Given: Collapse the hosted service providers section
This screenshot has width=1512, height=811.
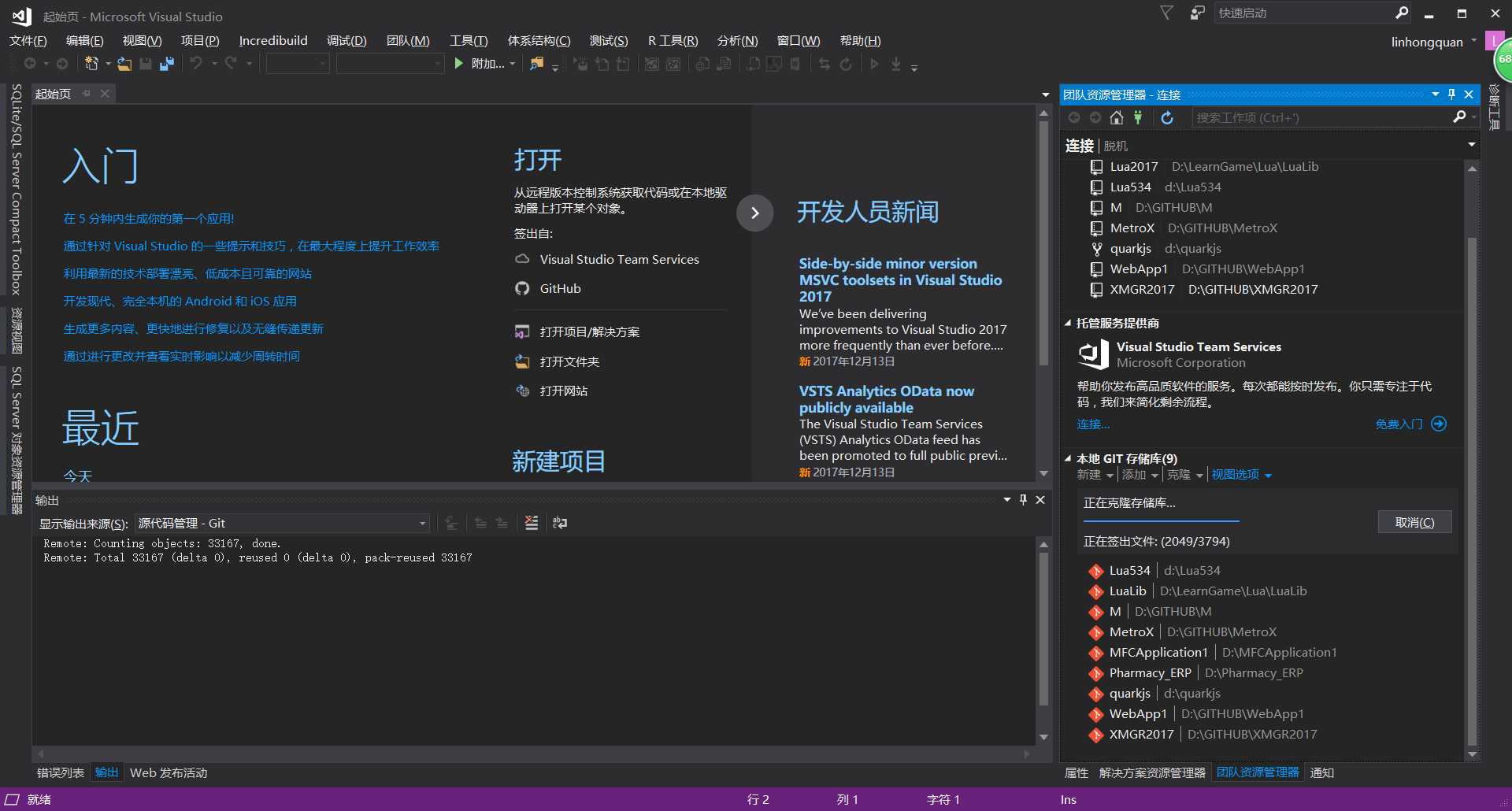Looking at the screenshot, I should tap(1068, 323).
